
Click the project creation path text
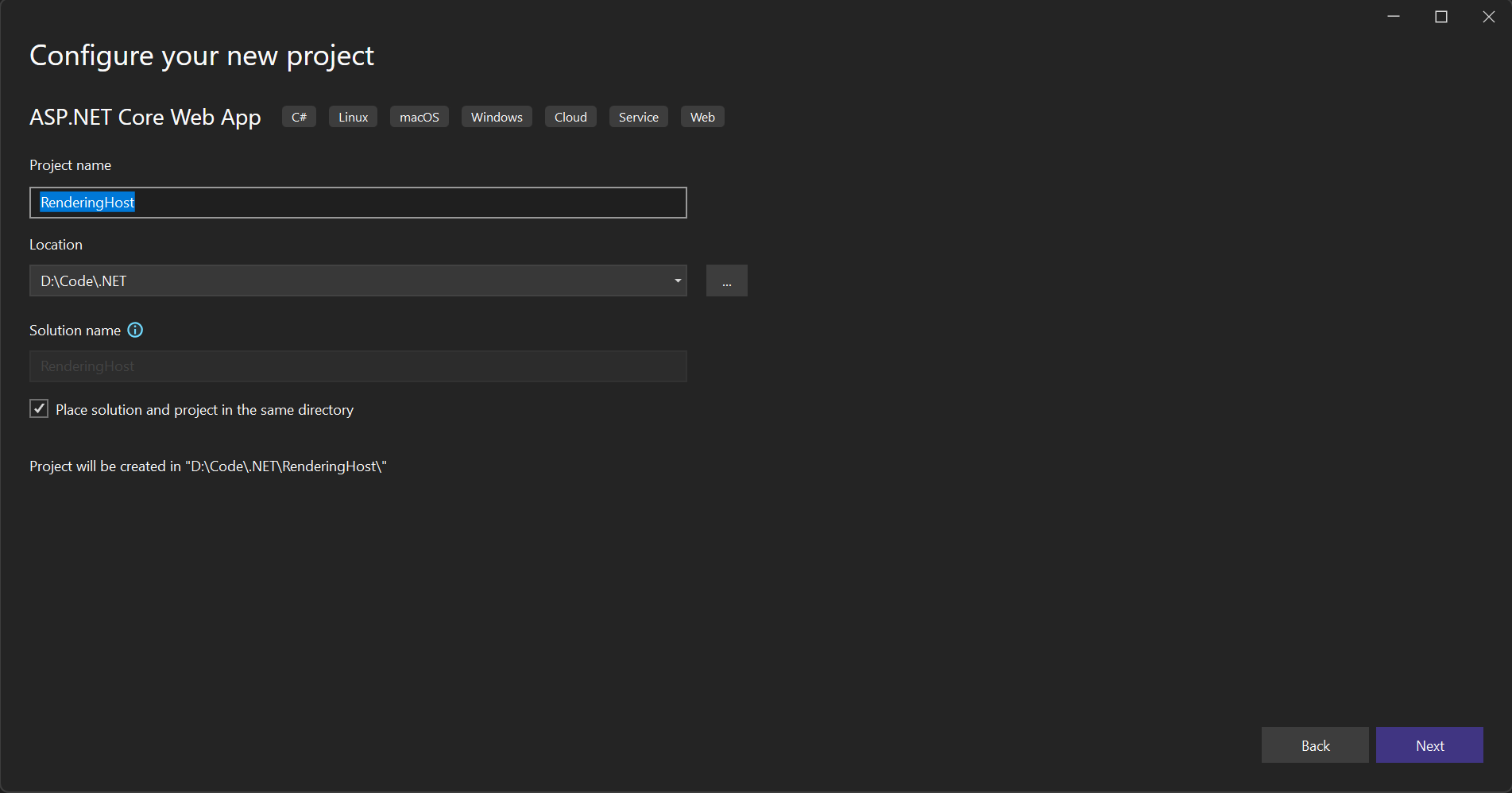click(x=208, y=466)
